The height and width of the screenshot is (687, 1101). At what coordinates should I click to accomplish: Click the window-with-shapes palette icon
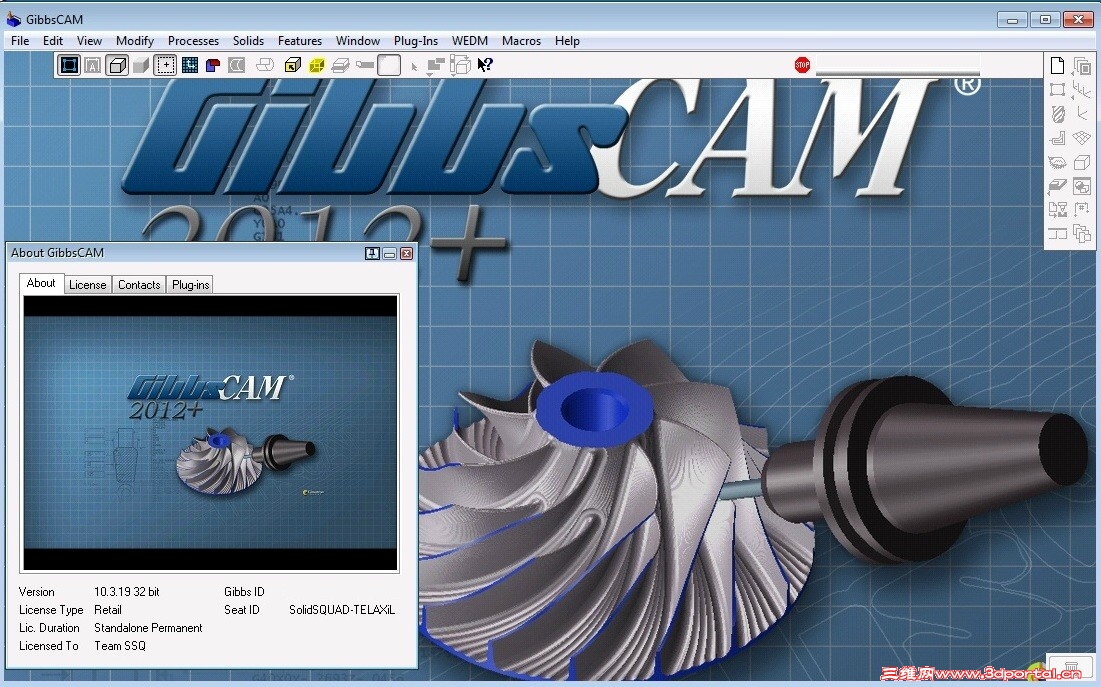(x=1082, y=186)
